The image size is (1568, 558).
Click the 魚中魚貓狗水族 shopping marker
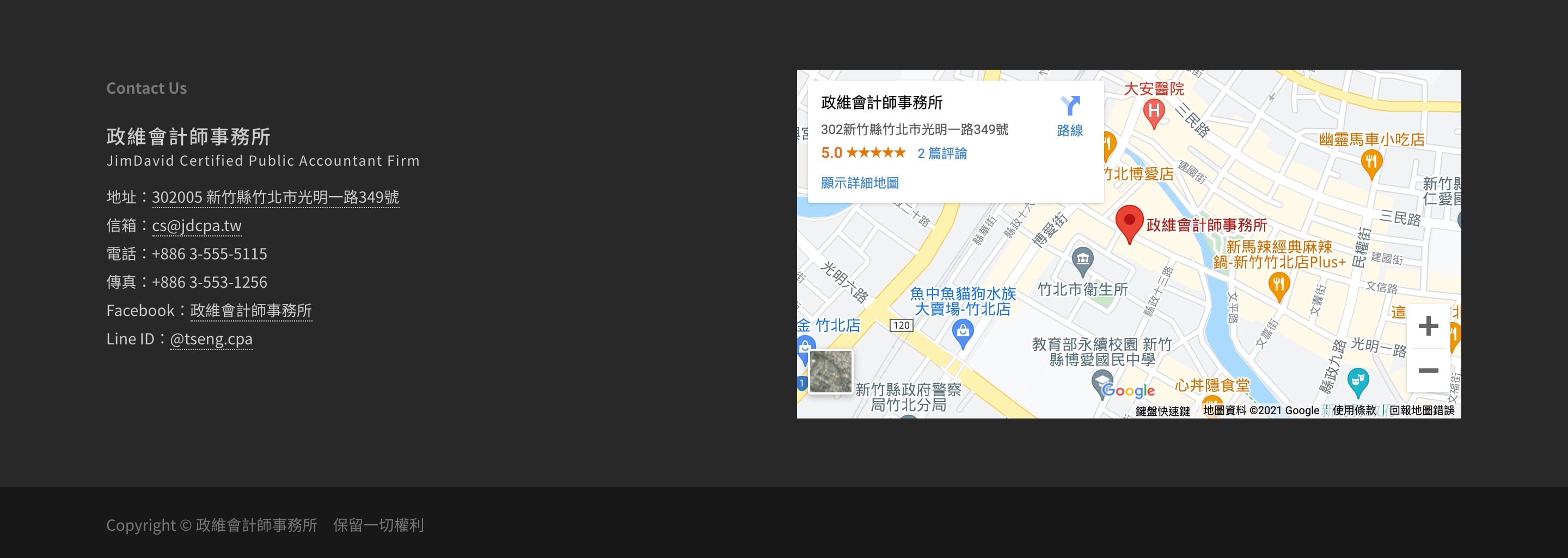pos(963,334)
